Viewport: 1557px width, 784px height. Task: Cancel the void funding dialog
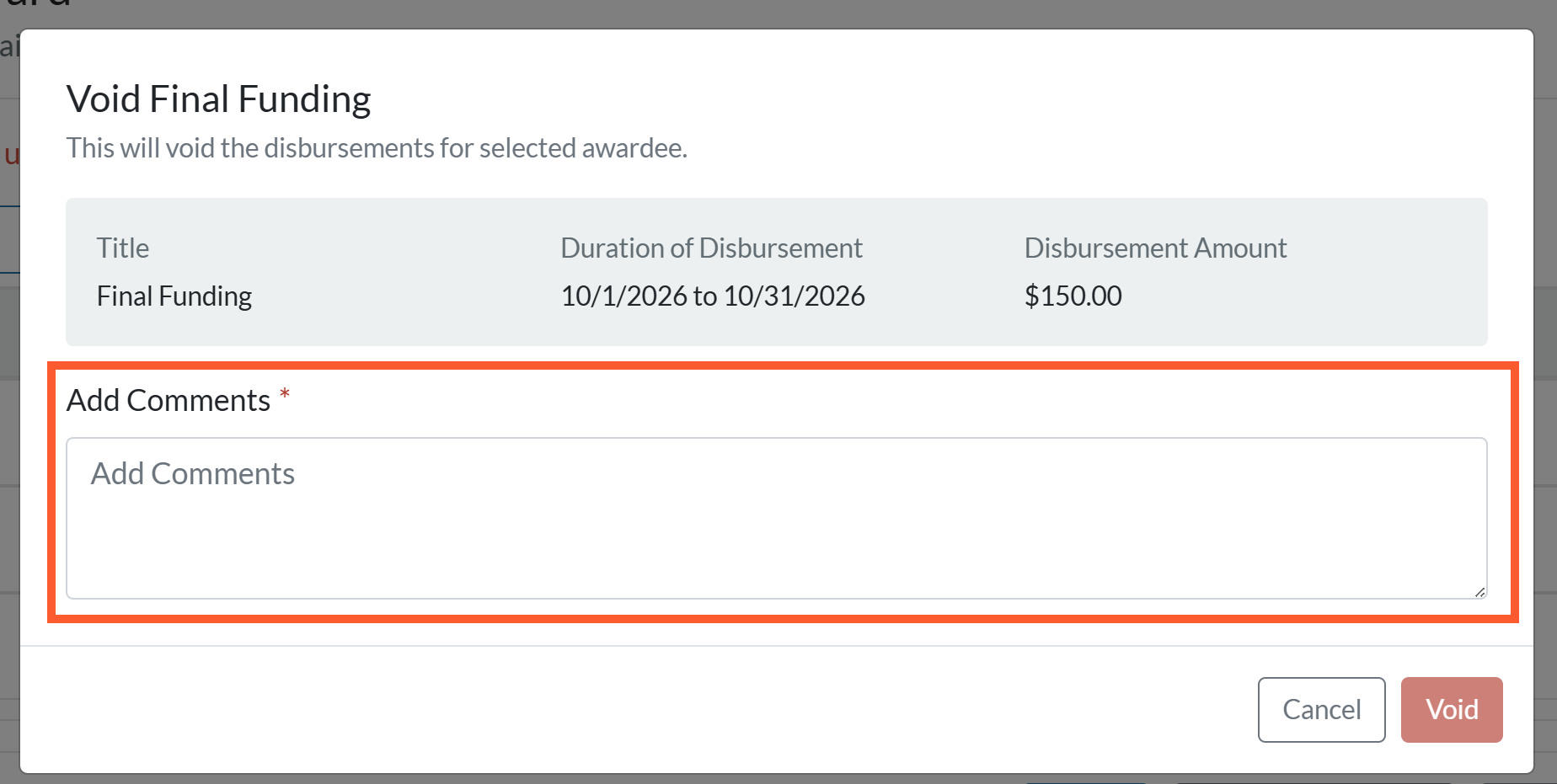[1321, 709]
